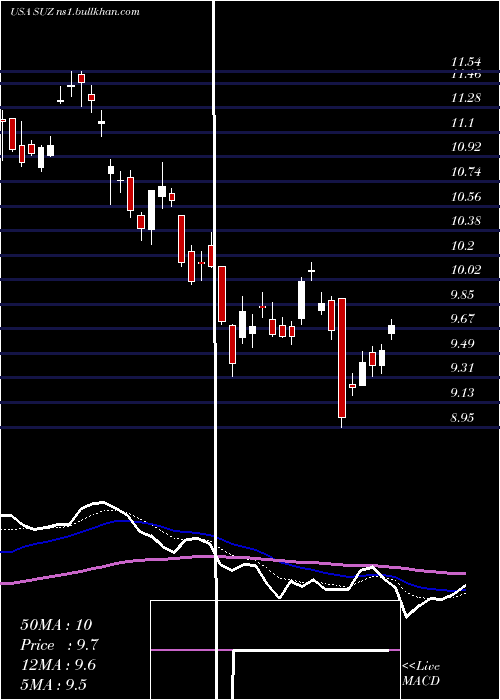Click the 9.85 price axis label

[x=462, y=295]
